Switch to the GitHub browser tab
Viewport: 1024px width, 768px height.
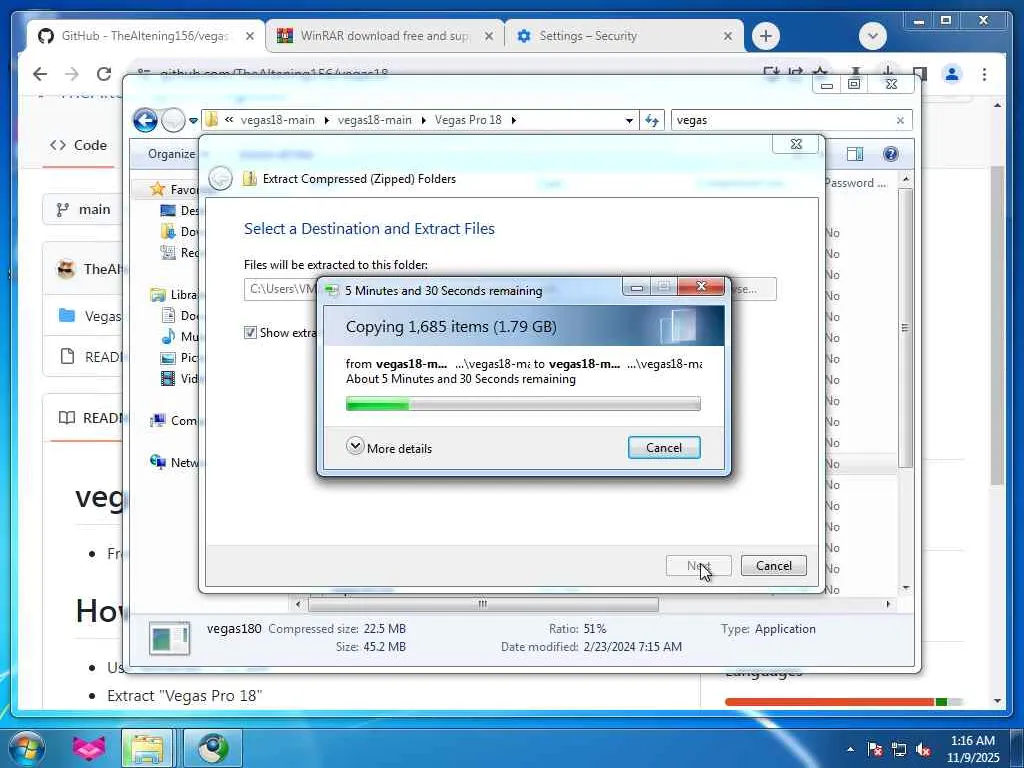(144, 36)
